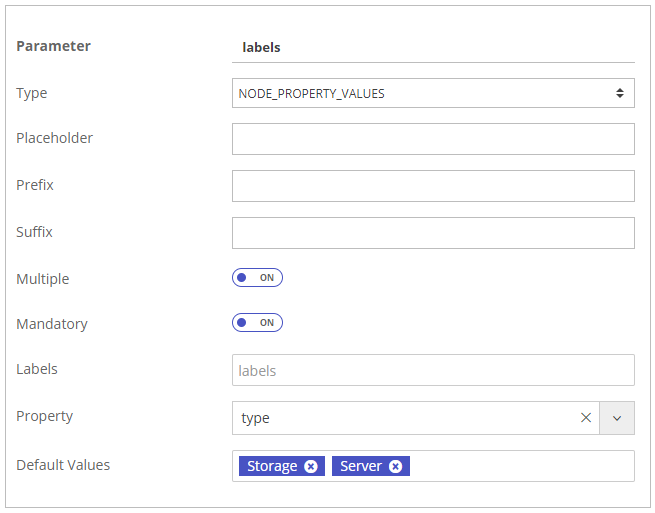Select the Storage tag text
This screenshot has height=513, width=655.
272,467
